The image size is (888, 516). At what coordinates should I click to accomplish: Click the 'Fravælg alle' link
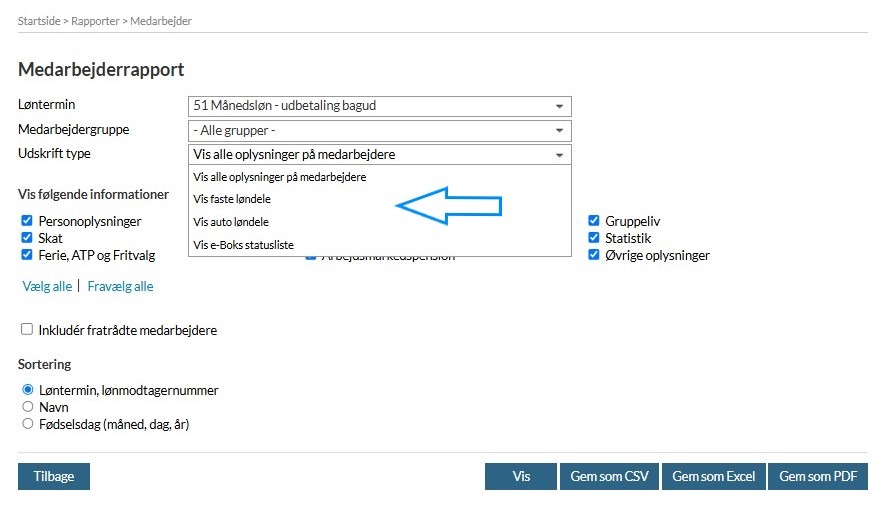[x=120, y=286]
